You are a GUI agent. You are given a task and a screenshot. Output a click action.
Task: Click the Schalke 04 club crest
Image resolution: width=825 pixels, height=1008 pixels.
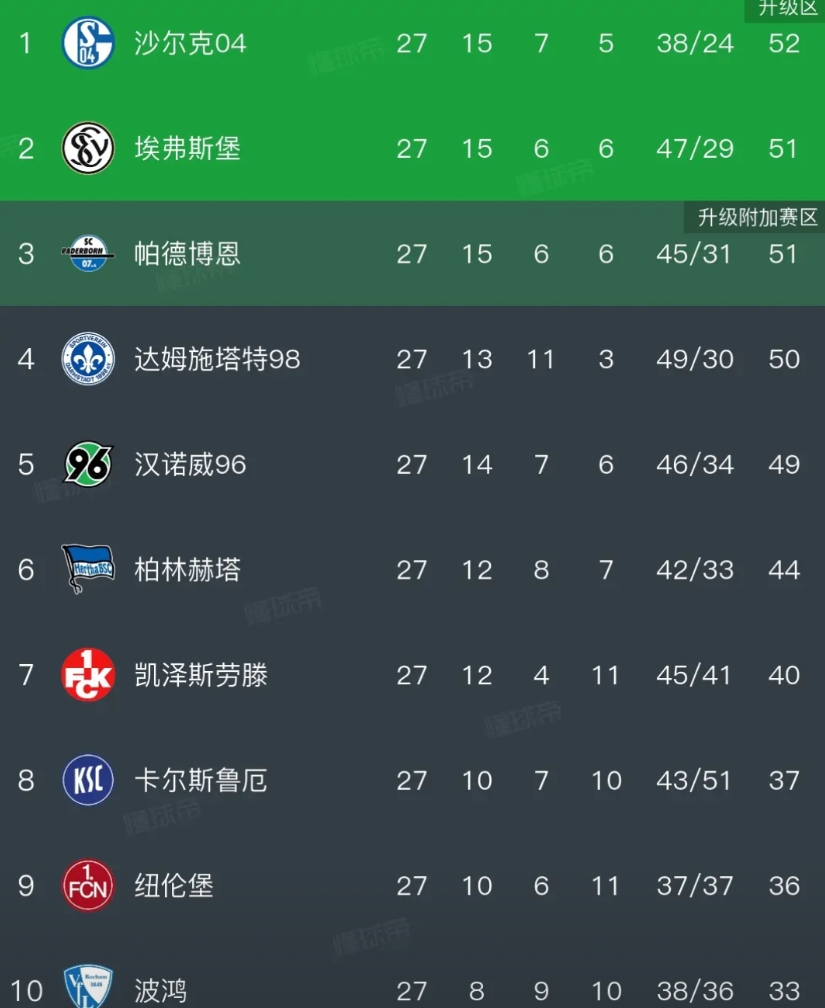(x=88, y=43)
